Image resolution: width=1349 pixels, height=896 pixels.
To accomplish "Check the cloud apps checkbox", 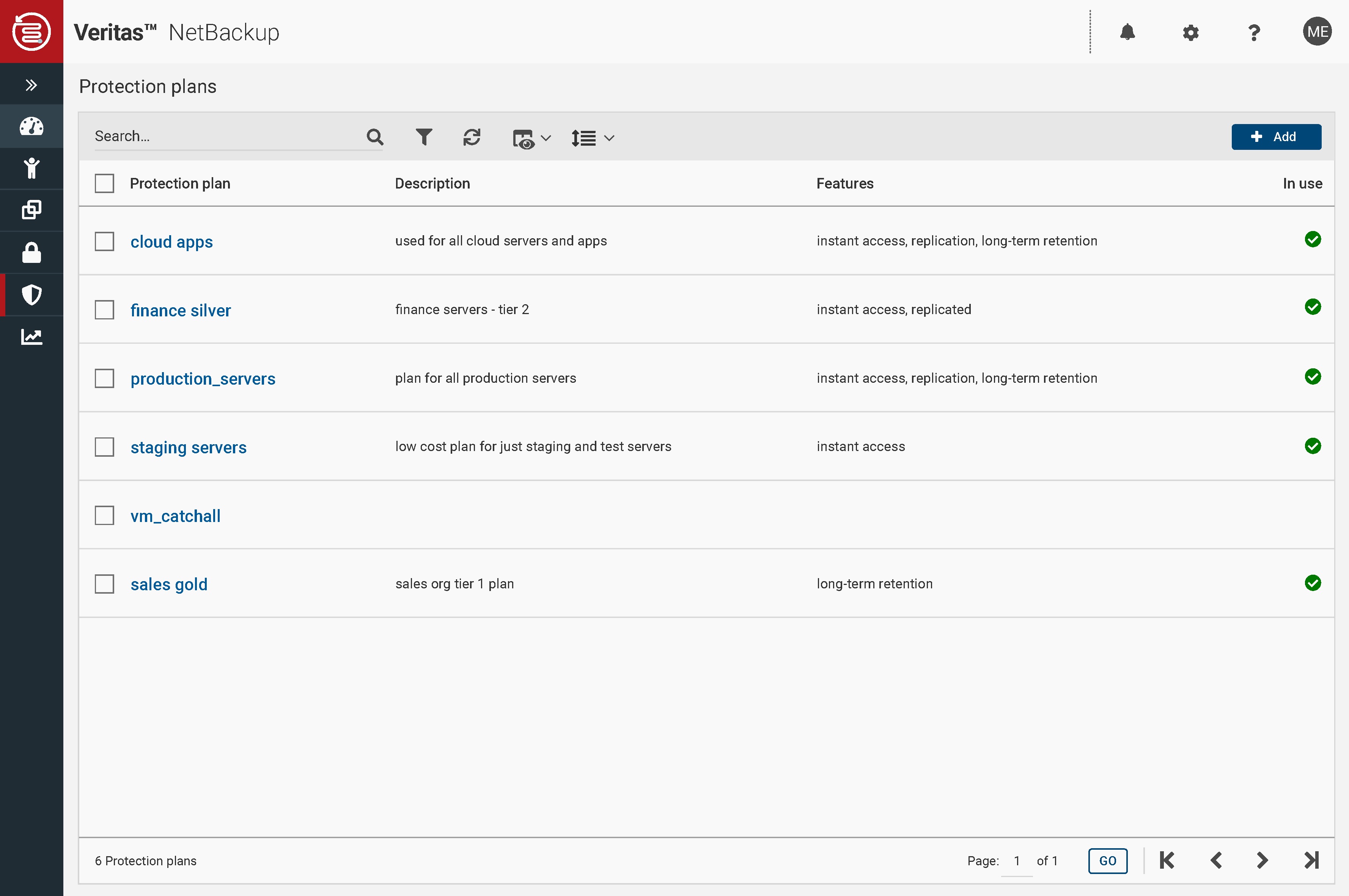I will coord(105,241).
